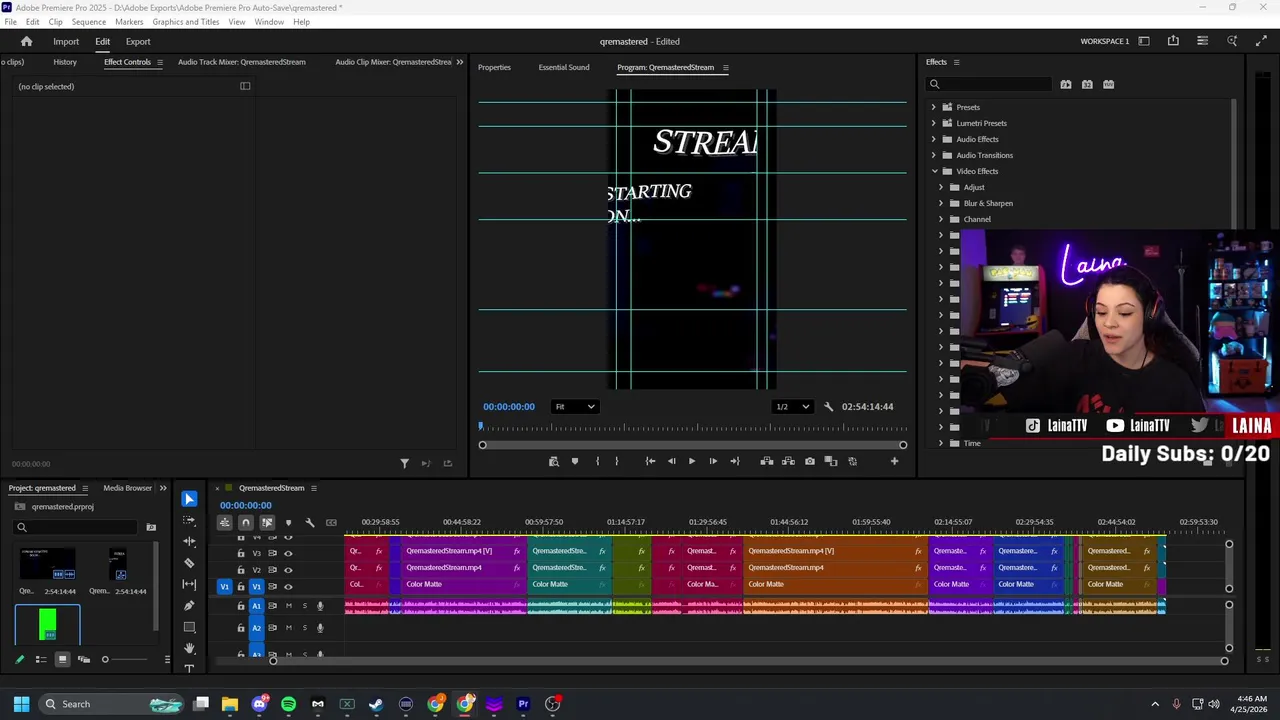The image size is (1280, 720).
Task: Select the Hand tool
Action: click(189, 649)
